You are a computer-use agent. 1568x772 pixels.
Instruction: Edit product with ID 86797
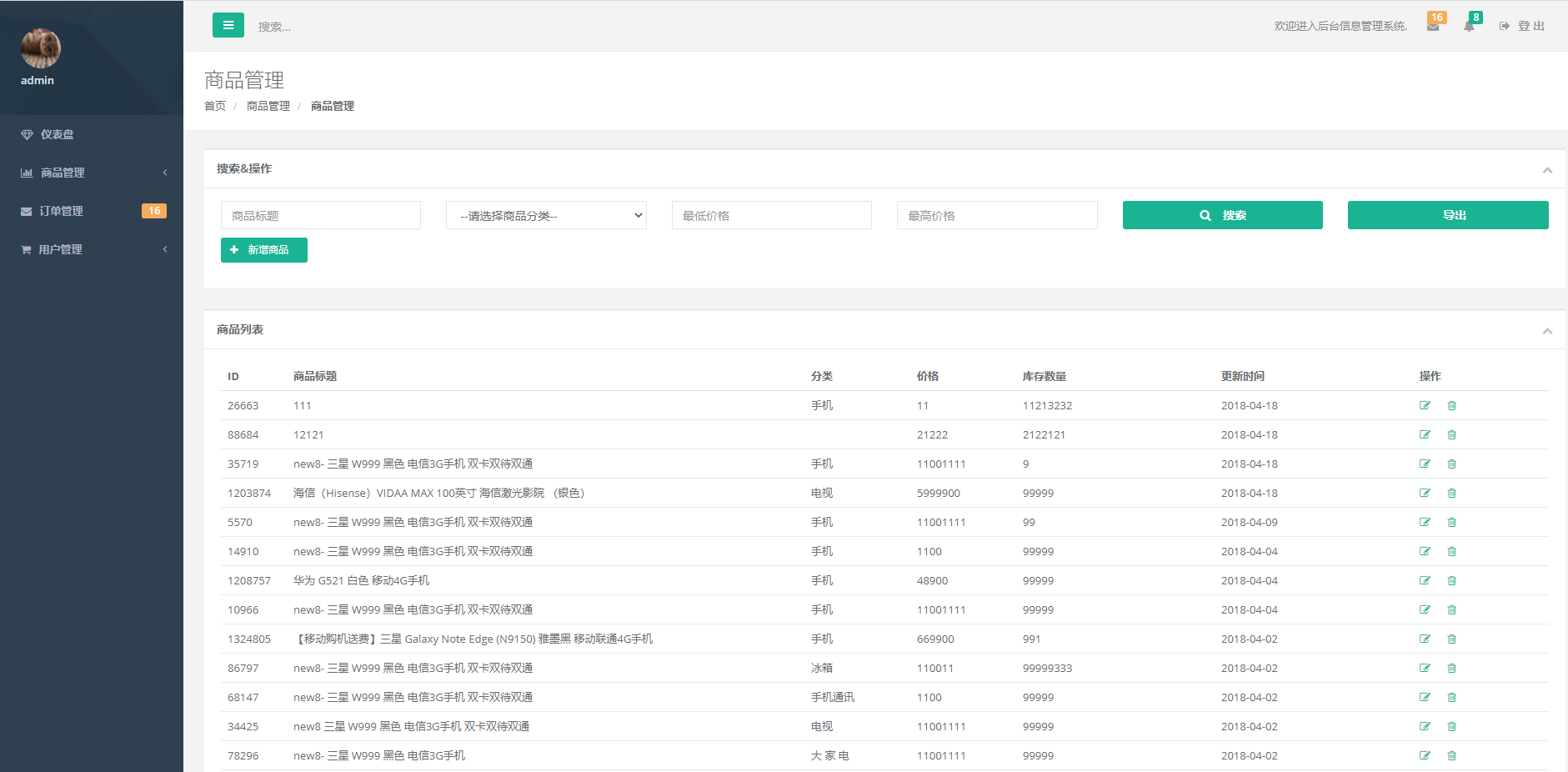point(1425,668)
